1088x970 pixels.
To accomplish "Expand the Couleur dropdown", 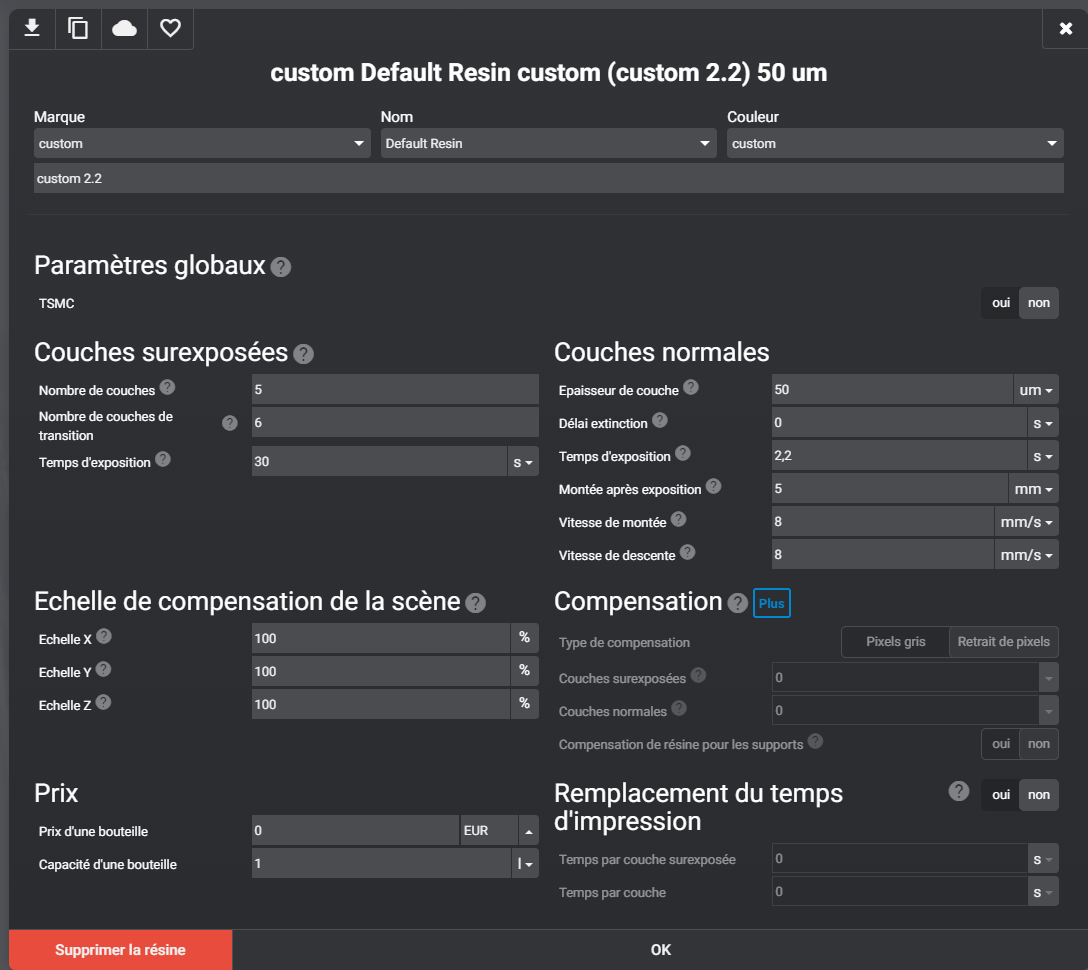I will point(894,144).
